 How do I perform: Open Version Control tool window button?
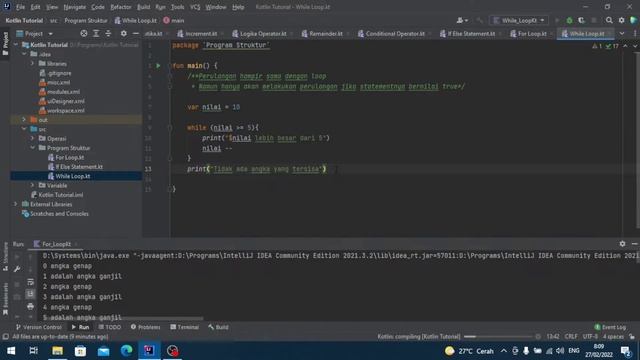click(x=39, y=327)
